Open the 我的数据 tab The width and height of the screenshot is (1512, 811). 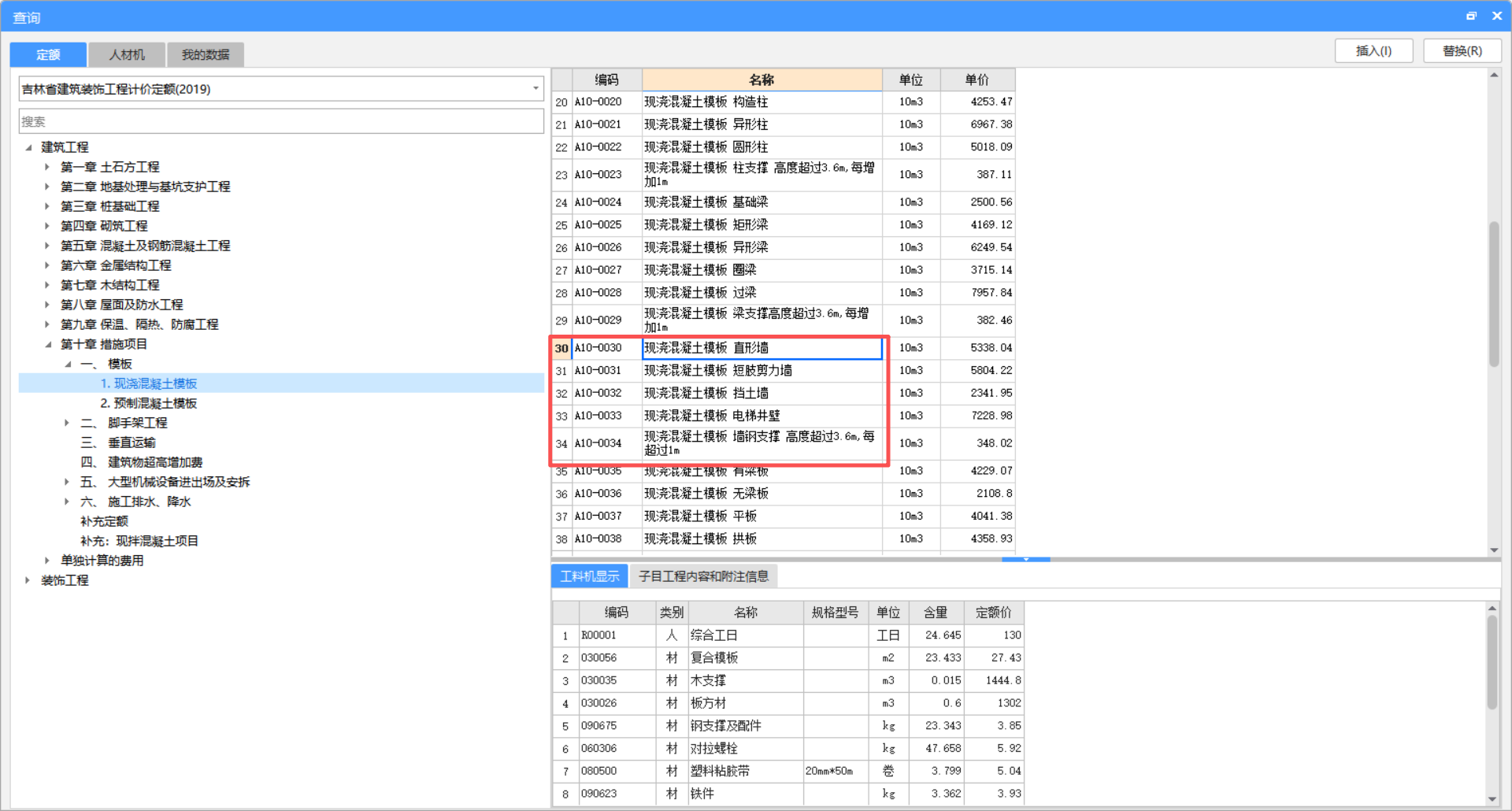[206, 54]
